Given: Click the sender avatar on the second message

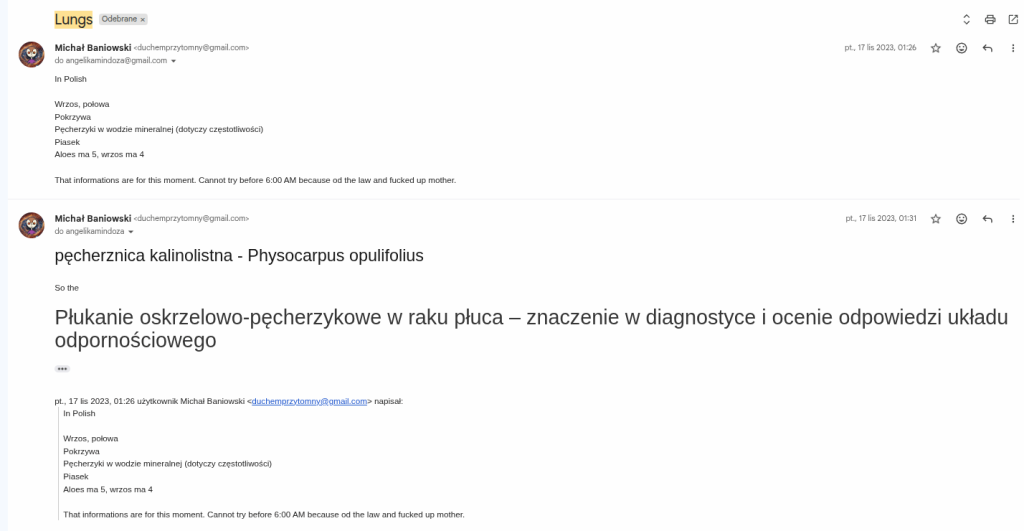Looking at the screenshot, I should click(31, 225).
